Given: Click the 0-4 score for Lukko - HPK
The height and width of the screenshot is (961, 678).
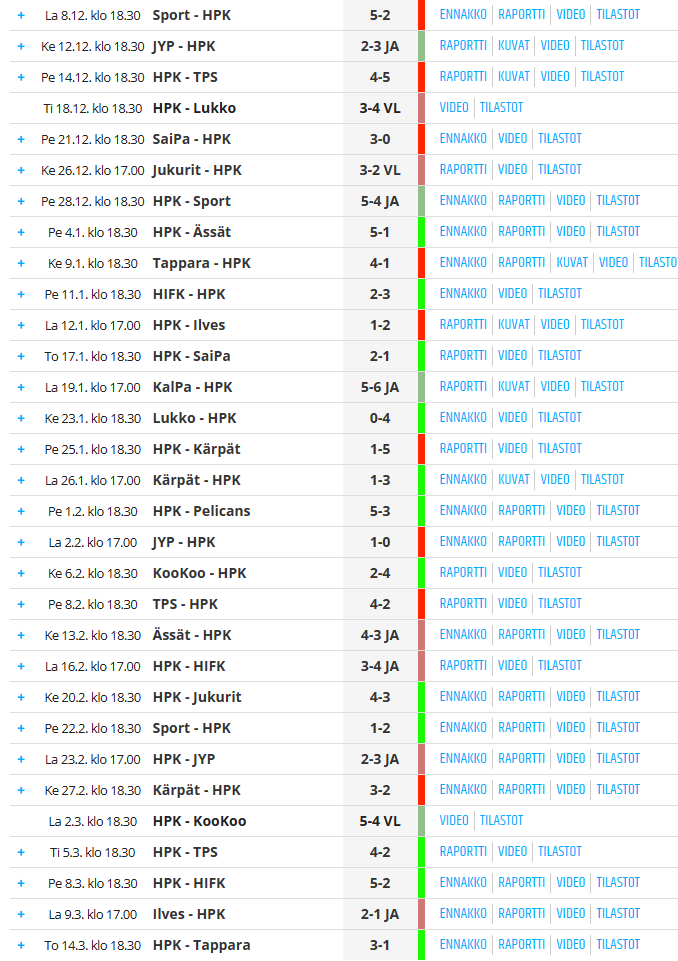Looking at the screenshot, I should pos(380,418).
